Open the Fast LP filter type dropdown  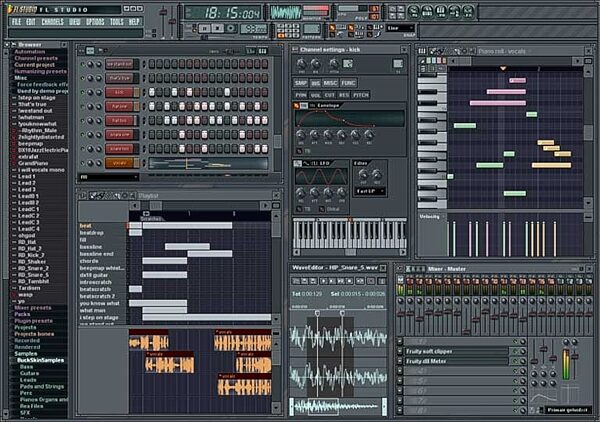point(370,191)
